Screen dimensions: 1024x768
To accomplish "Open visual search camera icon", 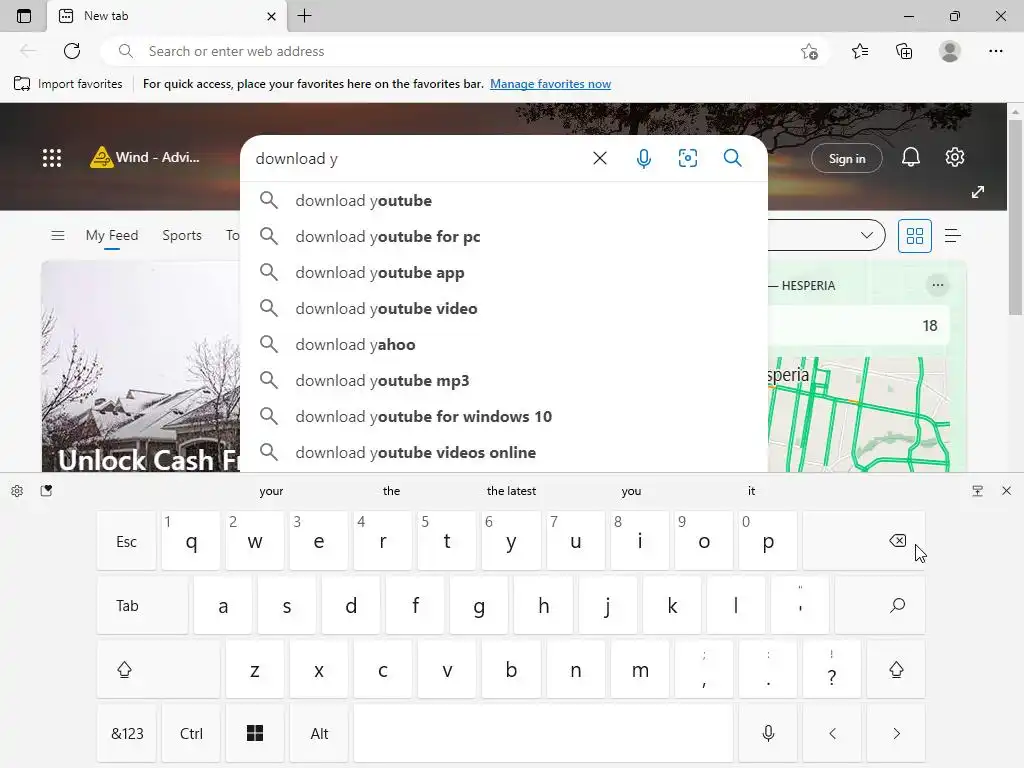I will [x=688, y=158].
